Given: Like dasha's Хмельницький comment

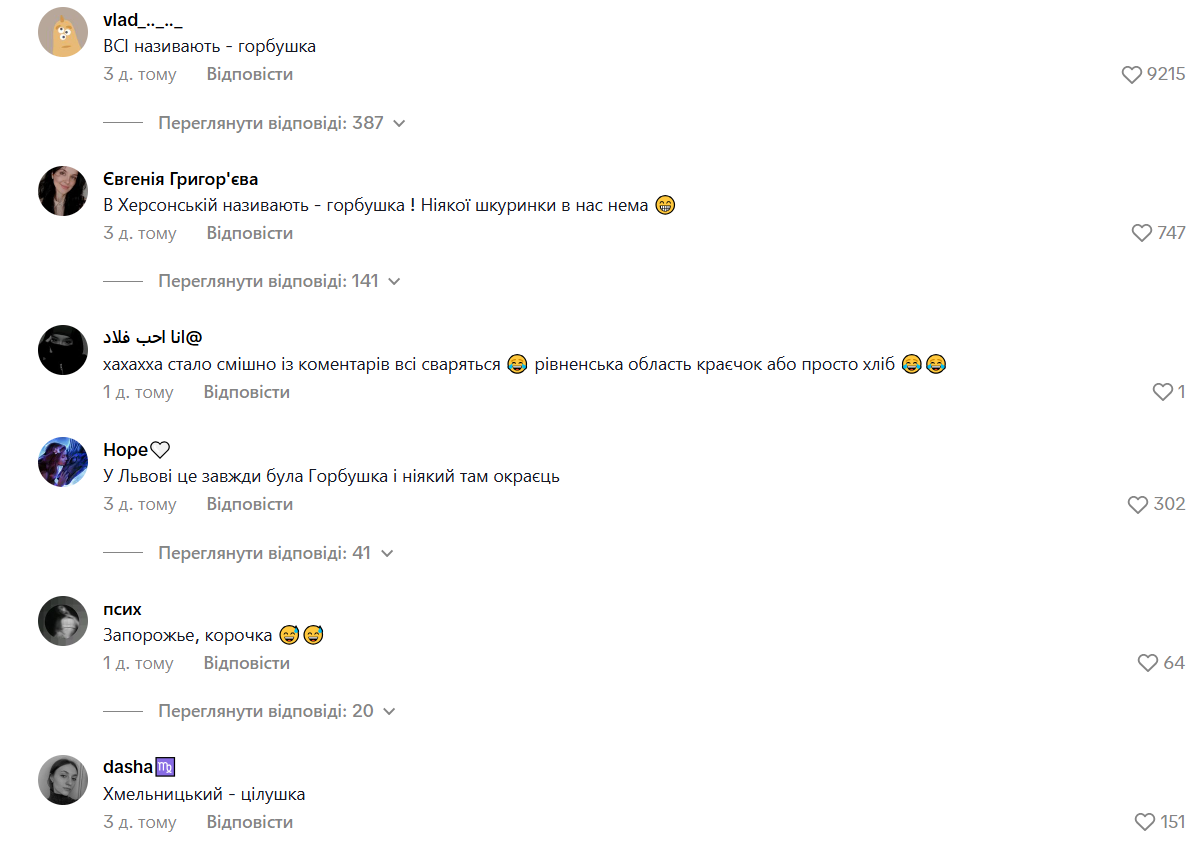Looking at the screenshot, I should (x=1146, y=822).
